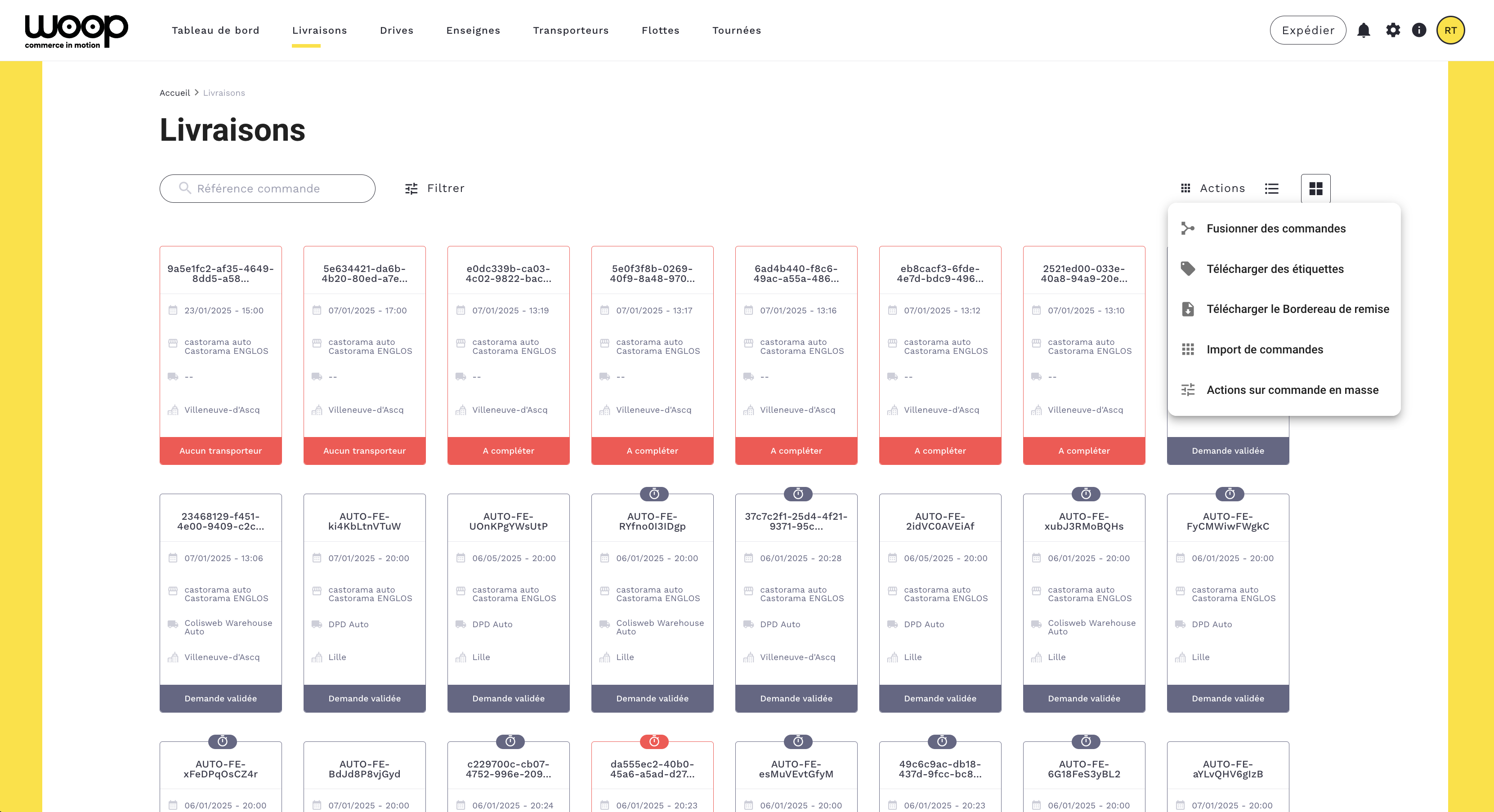Image resolution: width=1494 pixels, height=812 pixels.
Task: Open the Enseignes tab
Action: coord(473,30)
